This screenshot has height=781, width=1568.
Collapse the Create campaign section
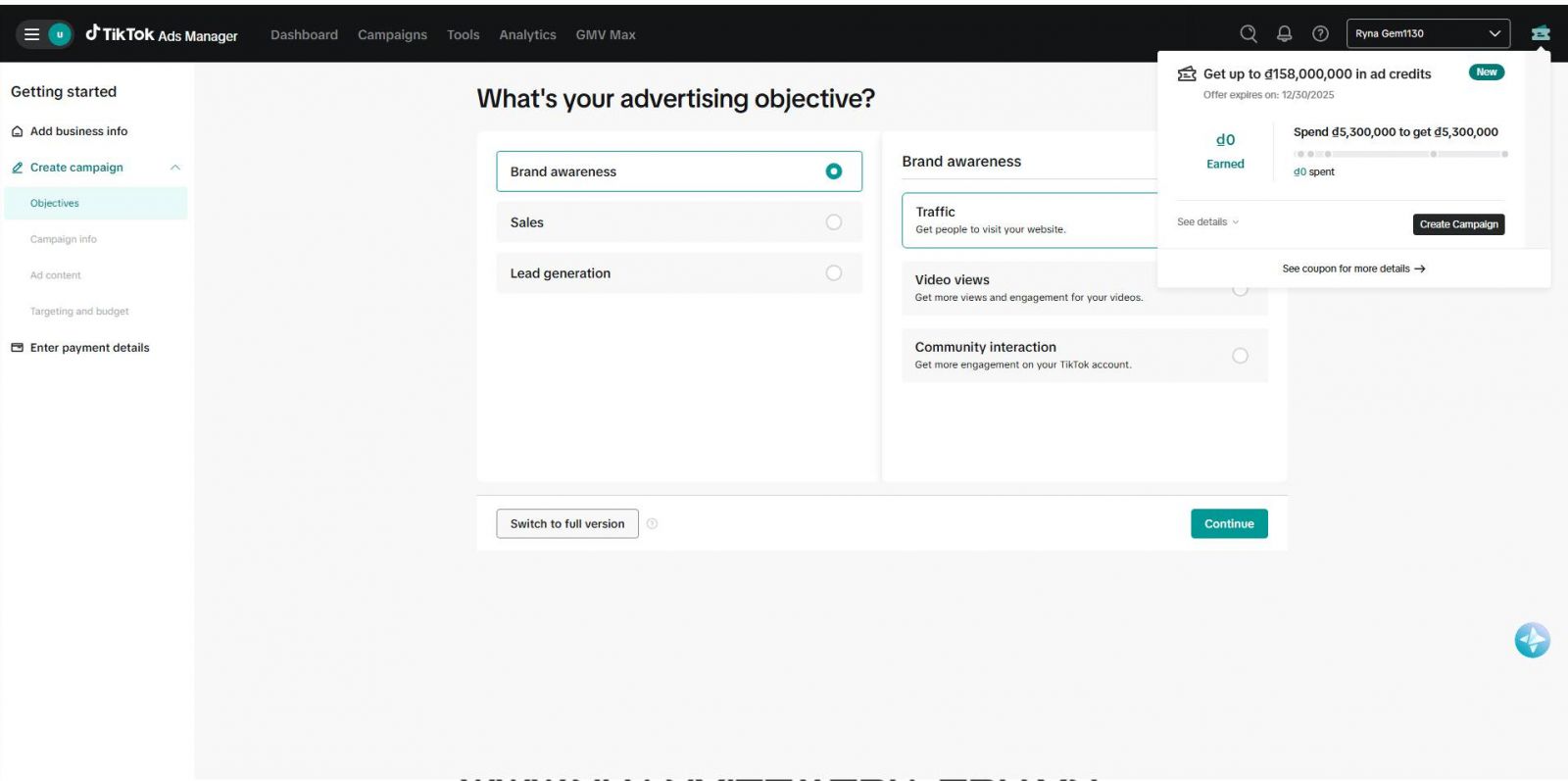(175, 168)
